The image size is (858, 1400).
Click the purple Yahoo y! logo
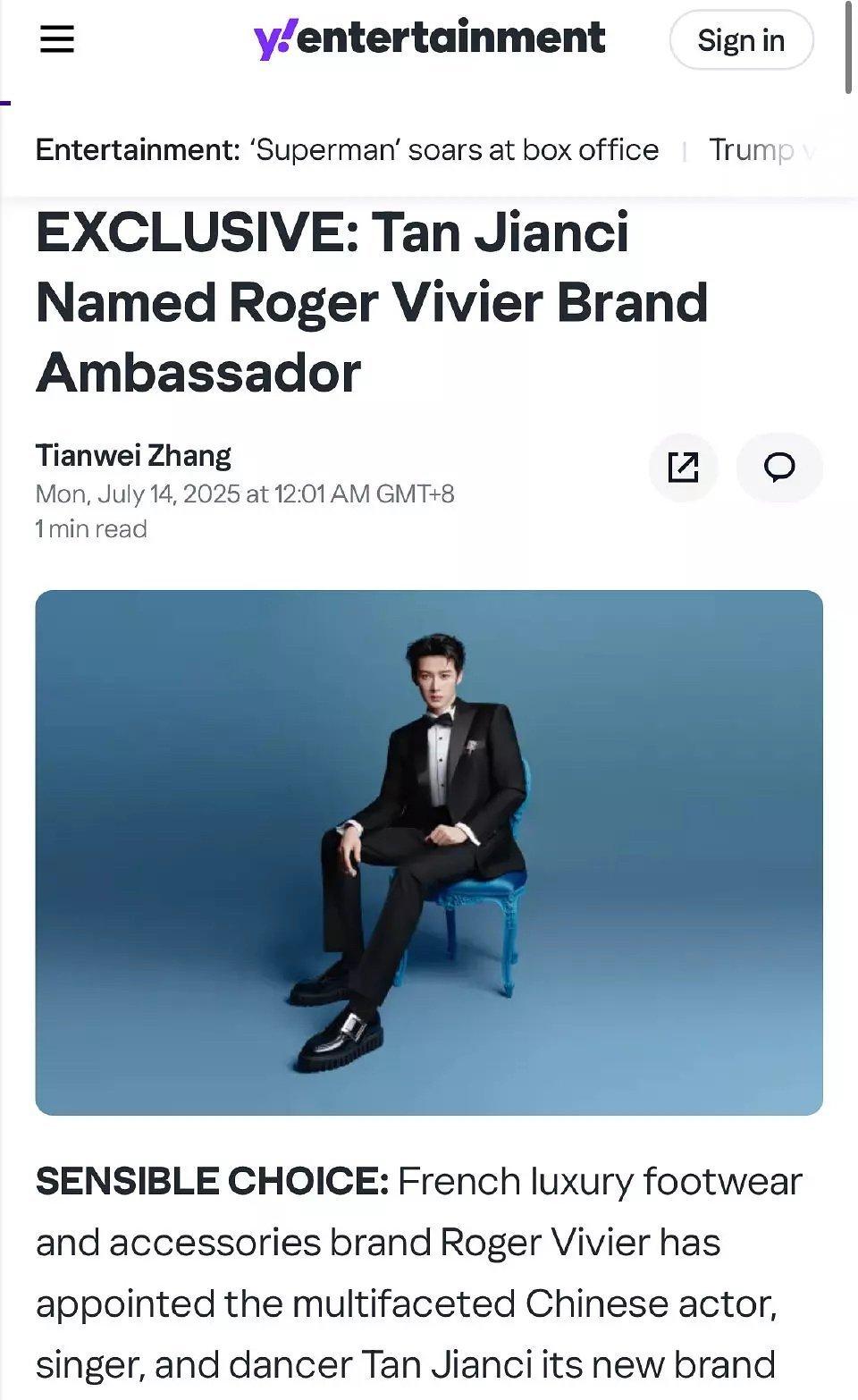pos(273,41)
